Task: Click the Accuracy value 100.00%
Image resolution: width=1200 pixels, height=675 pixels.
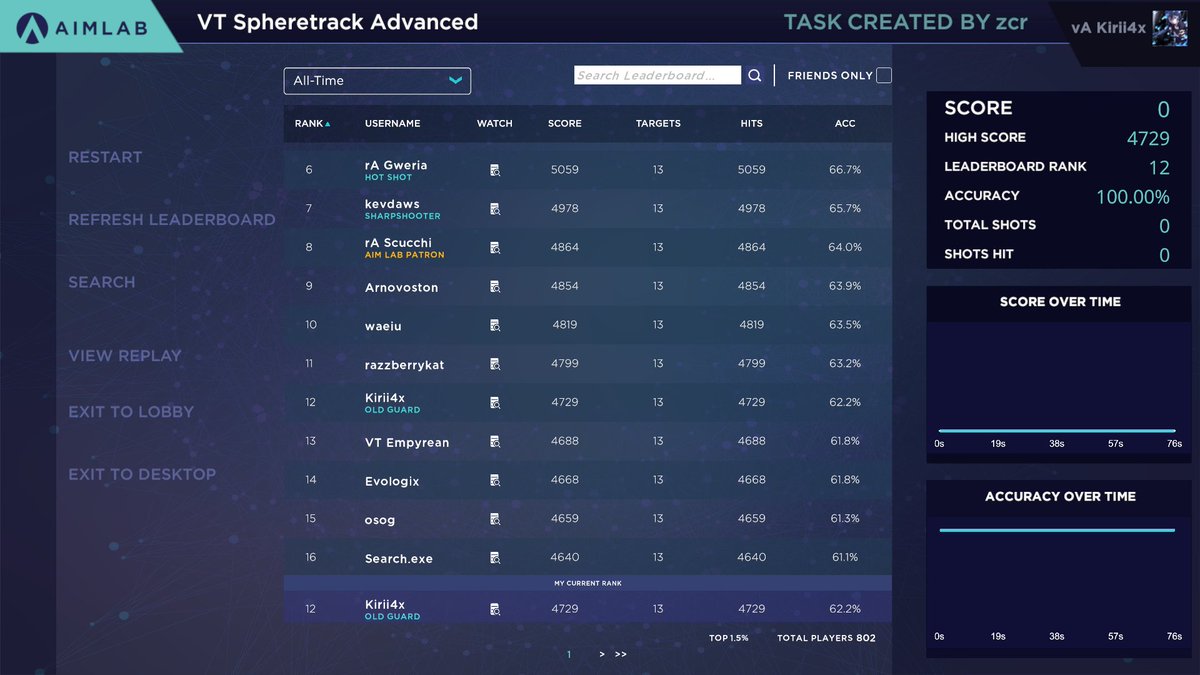Action: pos(1133,197)
